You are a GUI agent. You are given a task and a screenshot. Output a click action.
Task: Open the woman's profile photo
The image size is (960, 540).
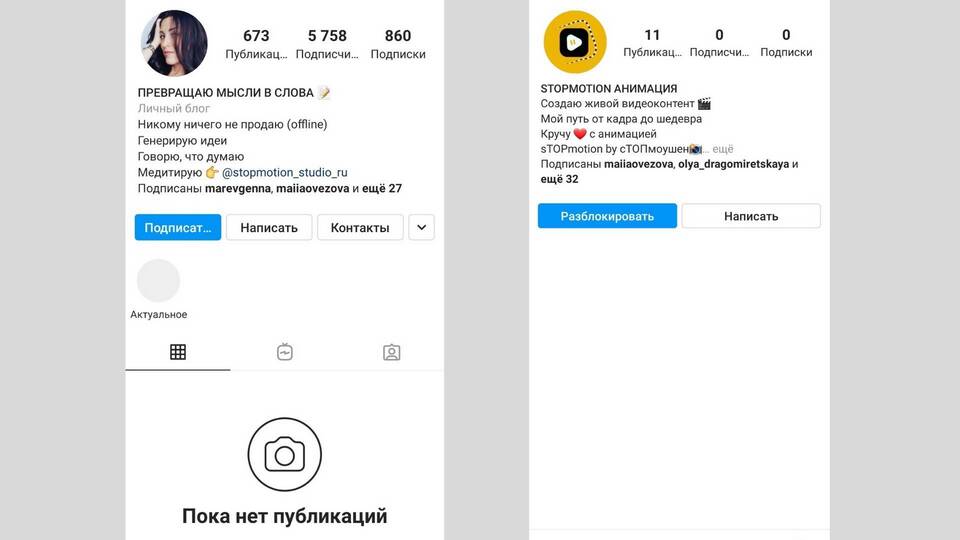[x=174, y=43]
